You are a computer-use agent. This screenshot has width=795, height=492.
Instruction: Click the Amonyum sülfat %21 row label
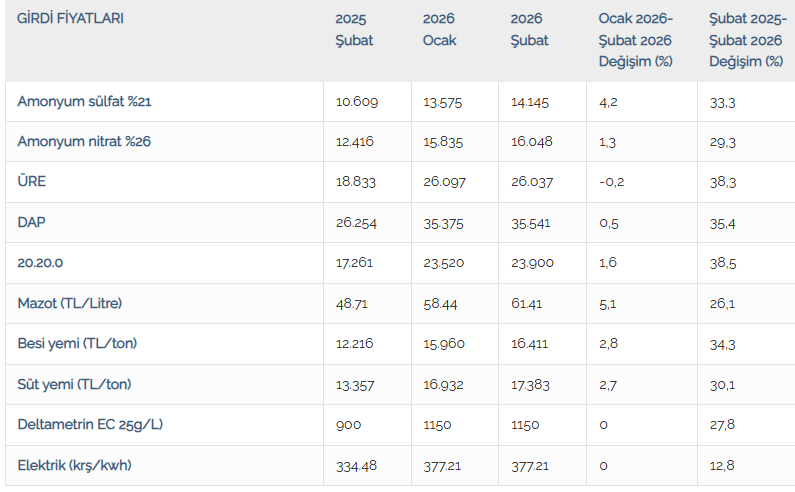click(84, 101)
